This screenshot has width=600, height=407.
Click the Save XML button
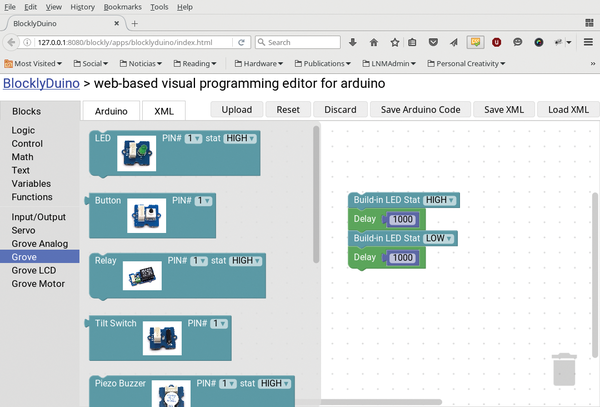pos(504,109)
